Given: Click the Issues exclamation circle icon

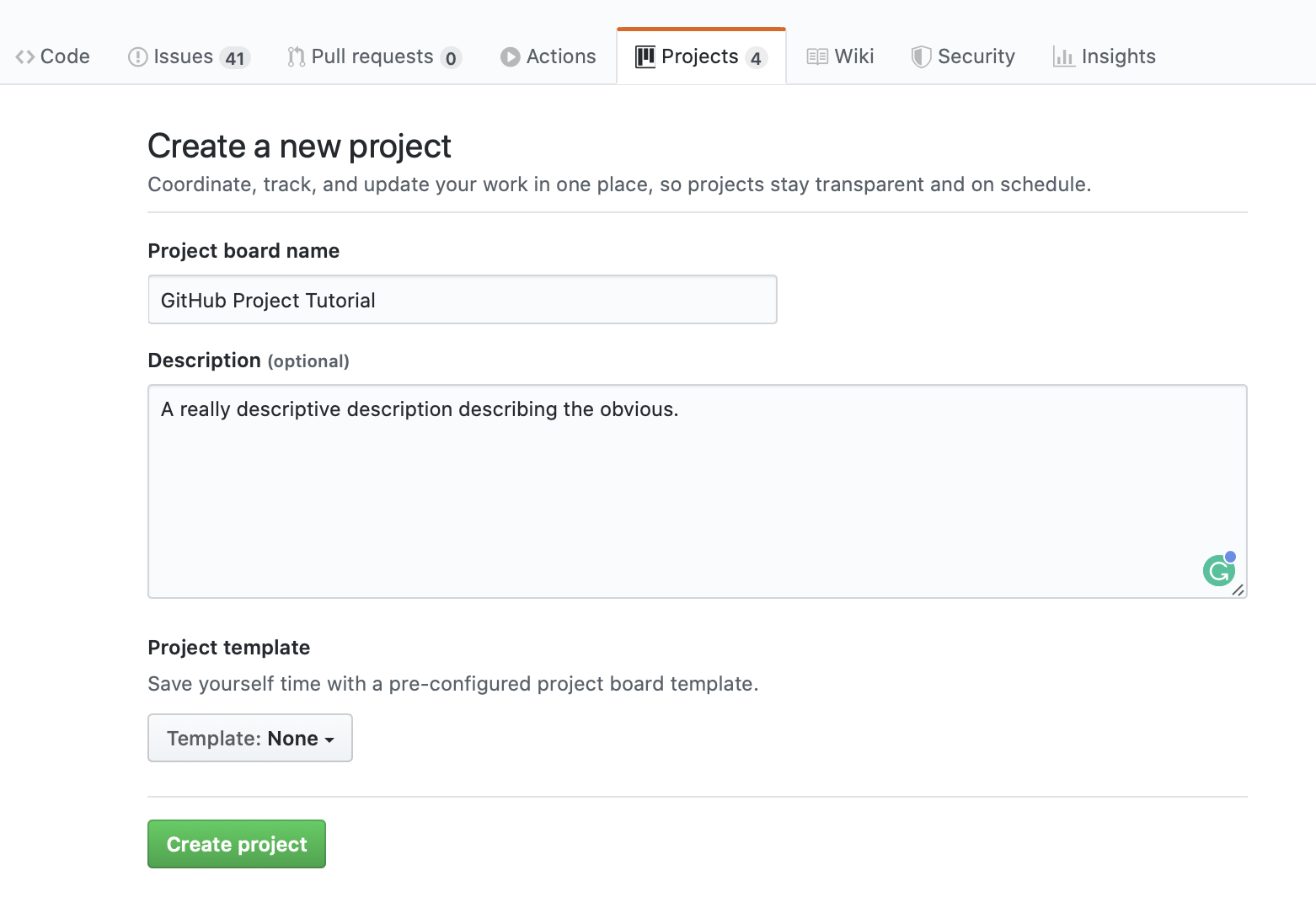Looking at the screenshot, I should (138, 56).
